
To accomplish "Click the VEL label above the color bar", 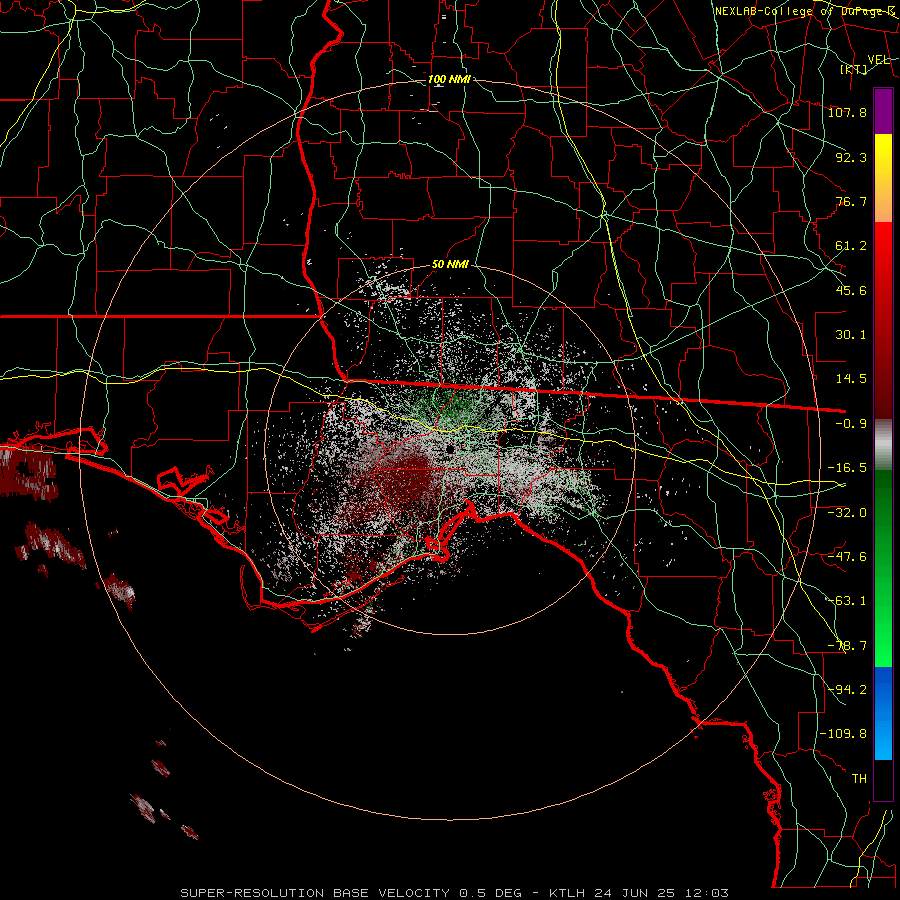I will [x=878, y=59].
